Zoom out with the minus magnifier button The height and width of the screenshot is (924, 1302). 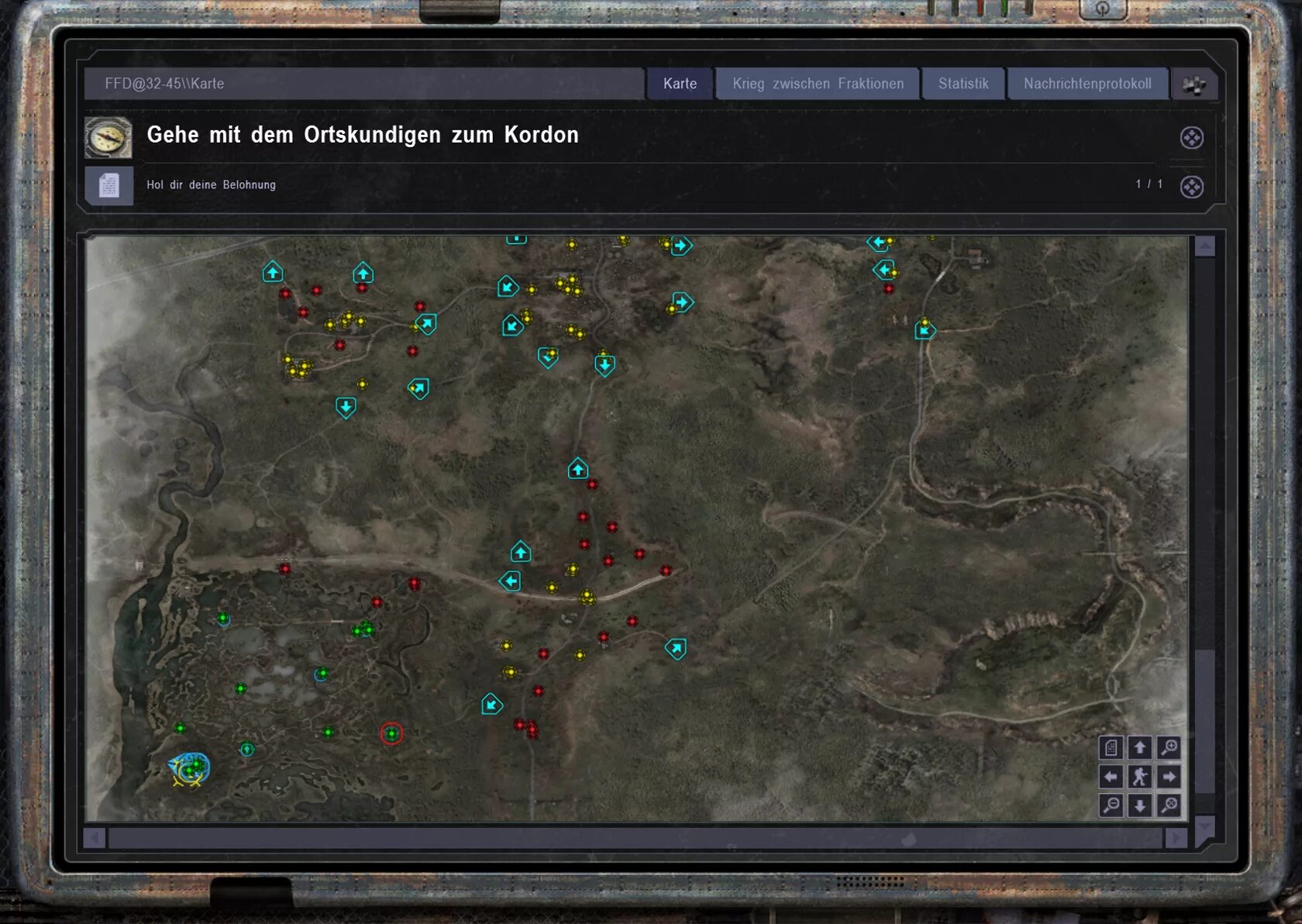click(1111, 805)
